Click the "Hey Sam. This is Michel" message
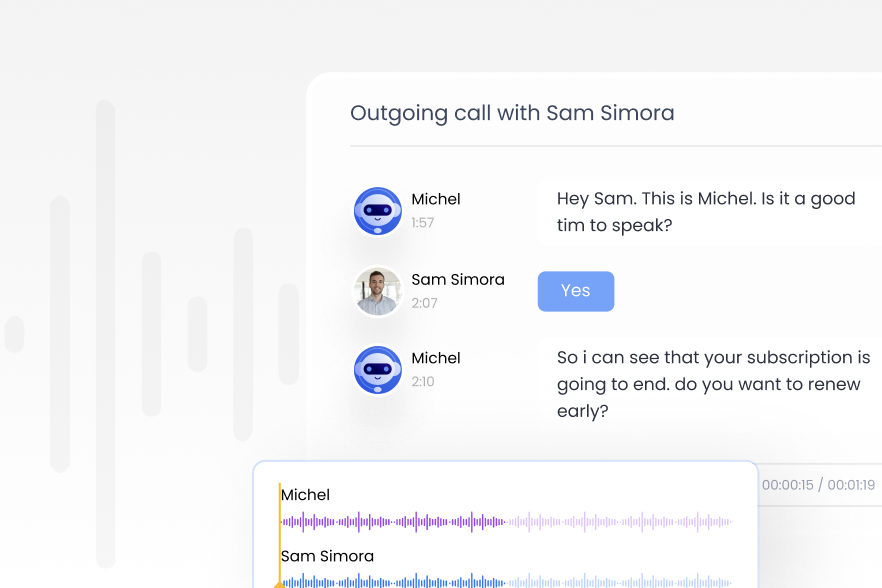This screenshot has height=588, width=882. (706, 212)
